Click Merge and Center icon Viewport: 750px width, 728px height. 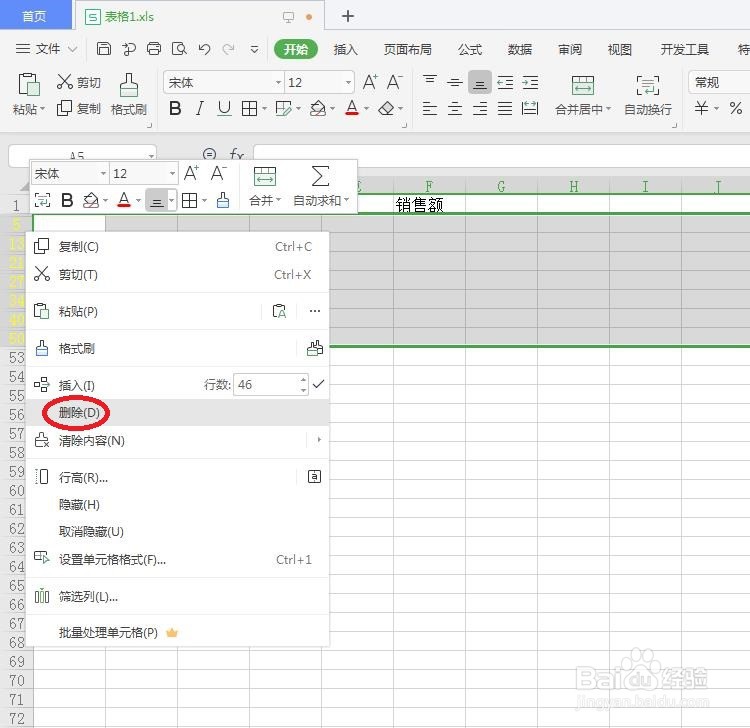point(583,85)
